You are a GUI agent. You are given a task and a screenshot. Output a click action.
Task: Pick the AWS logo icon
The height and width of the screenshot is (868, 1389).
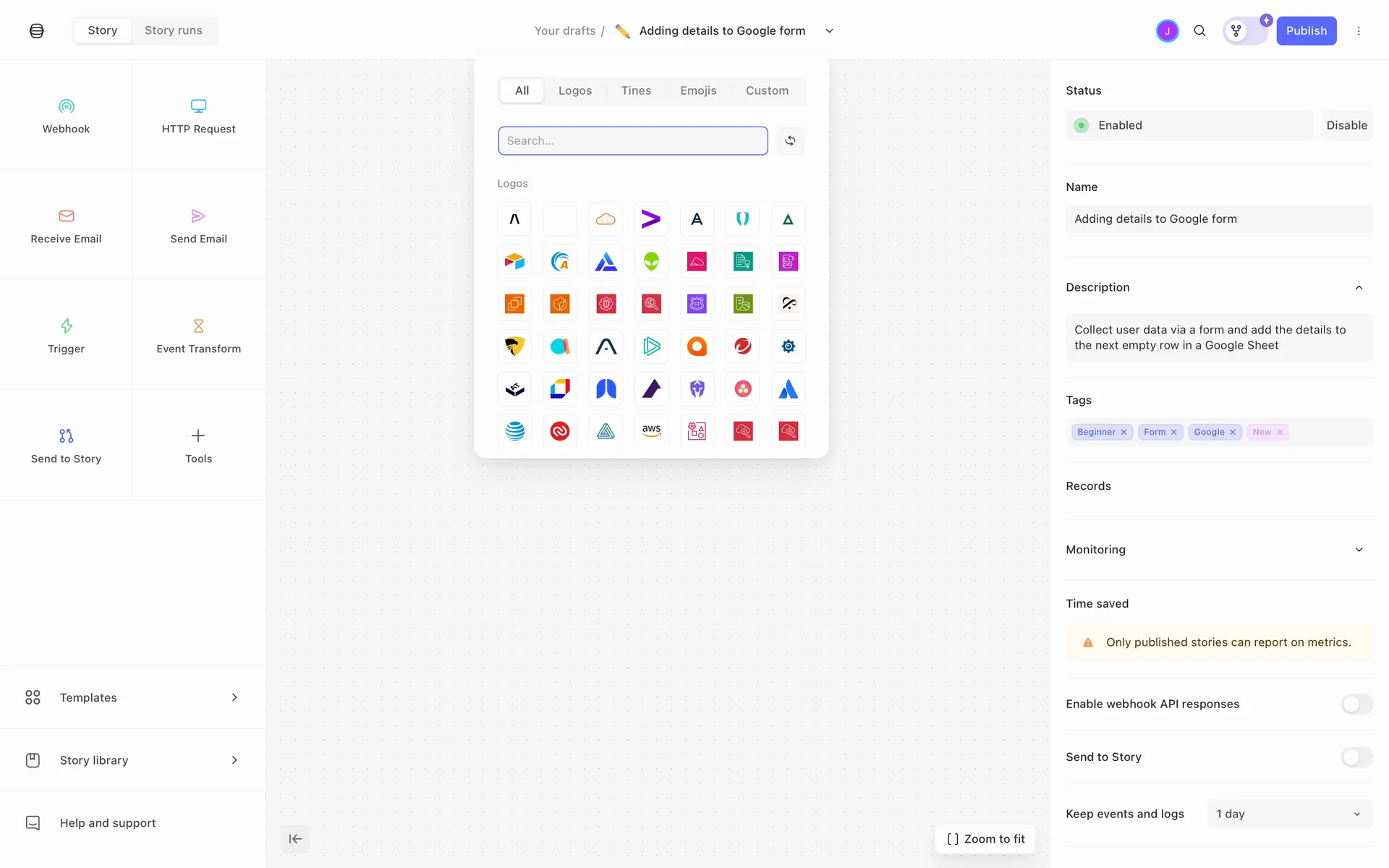651,430
